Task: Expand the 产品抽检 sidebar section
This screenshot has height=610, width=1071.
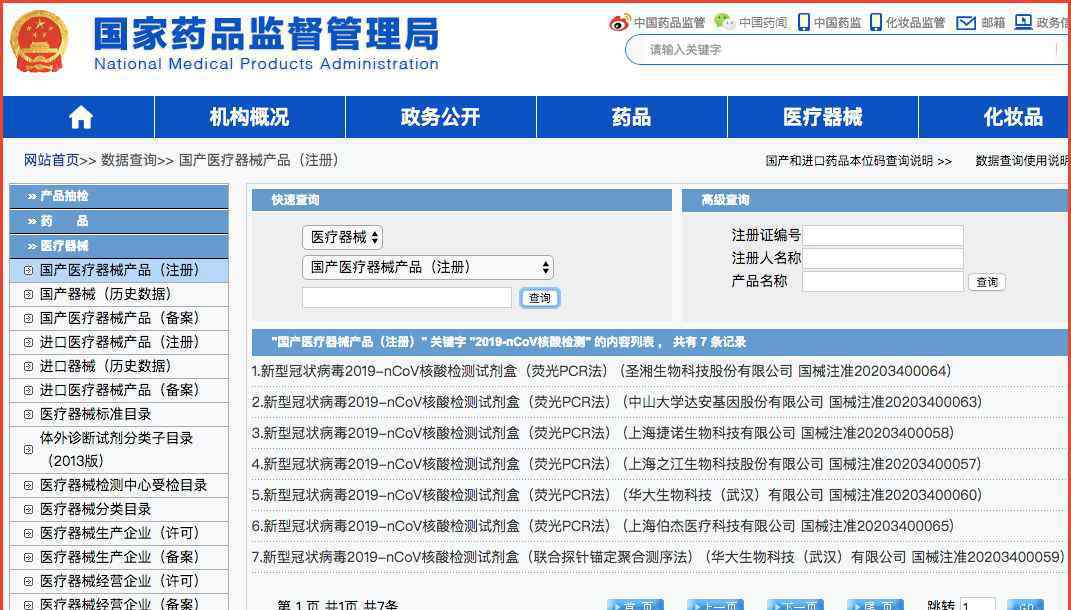Action: 119,196
